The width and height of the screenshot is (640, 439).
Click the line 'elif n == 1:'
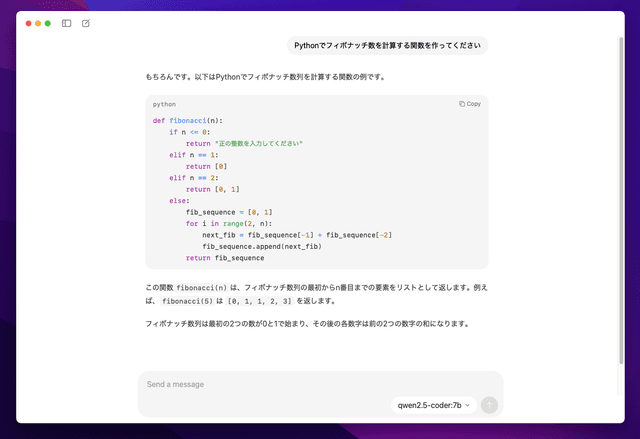tap(194, 155)
